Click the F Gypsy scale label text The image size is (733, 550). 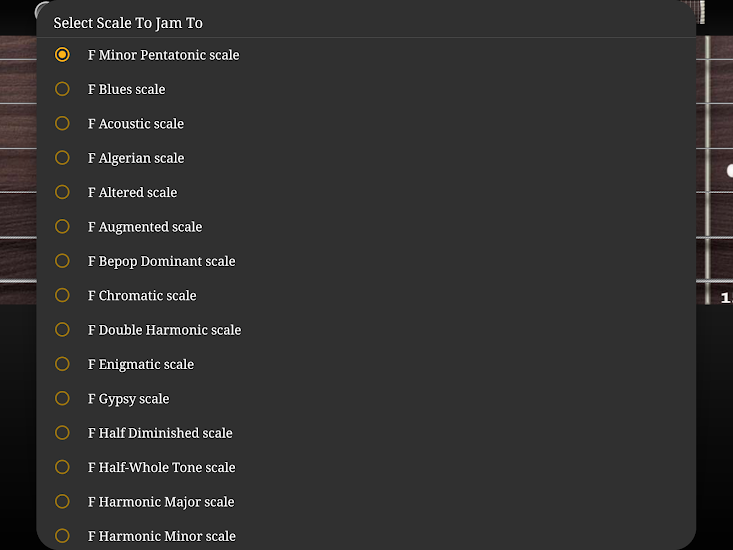(128, 399)
